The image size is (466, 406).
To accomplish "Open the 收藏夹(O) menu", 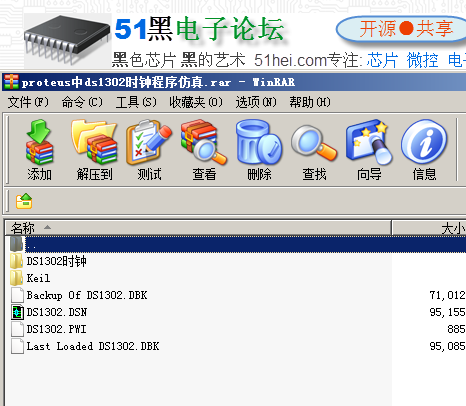I will (196, 102).
